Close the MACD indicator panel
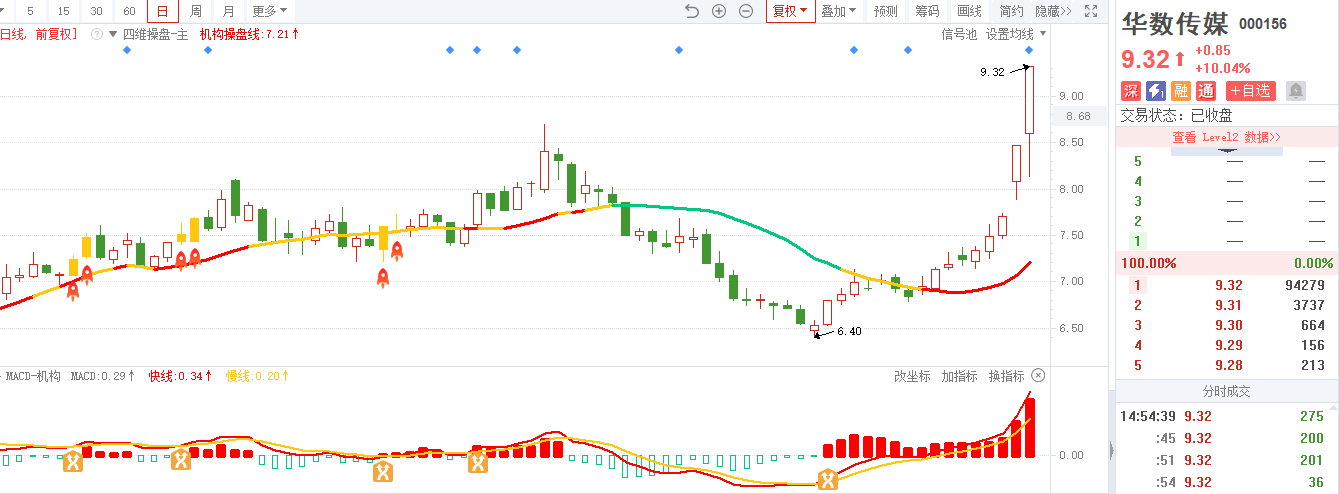 click(x=1038, y=376)
